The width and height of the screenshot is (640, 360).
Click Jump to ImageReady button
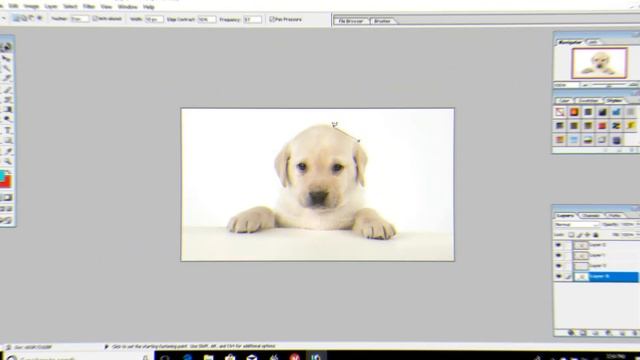6,220
